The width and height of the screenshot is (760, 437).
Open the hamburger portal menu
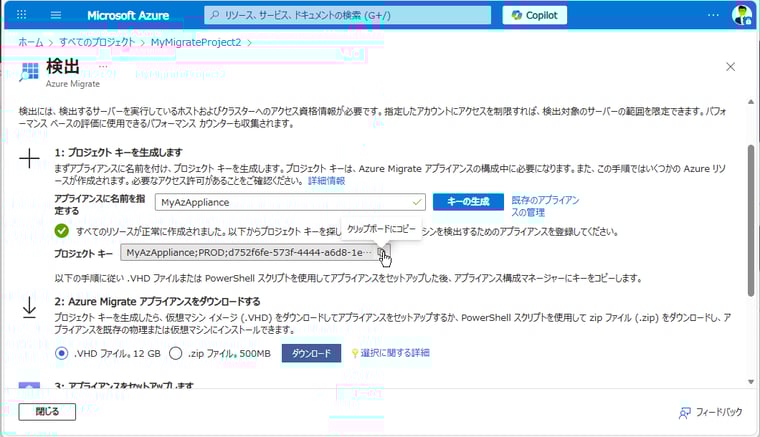pos(56,15)
